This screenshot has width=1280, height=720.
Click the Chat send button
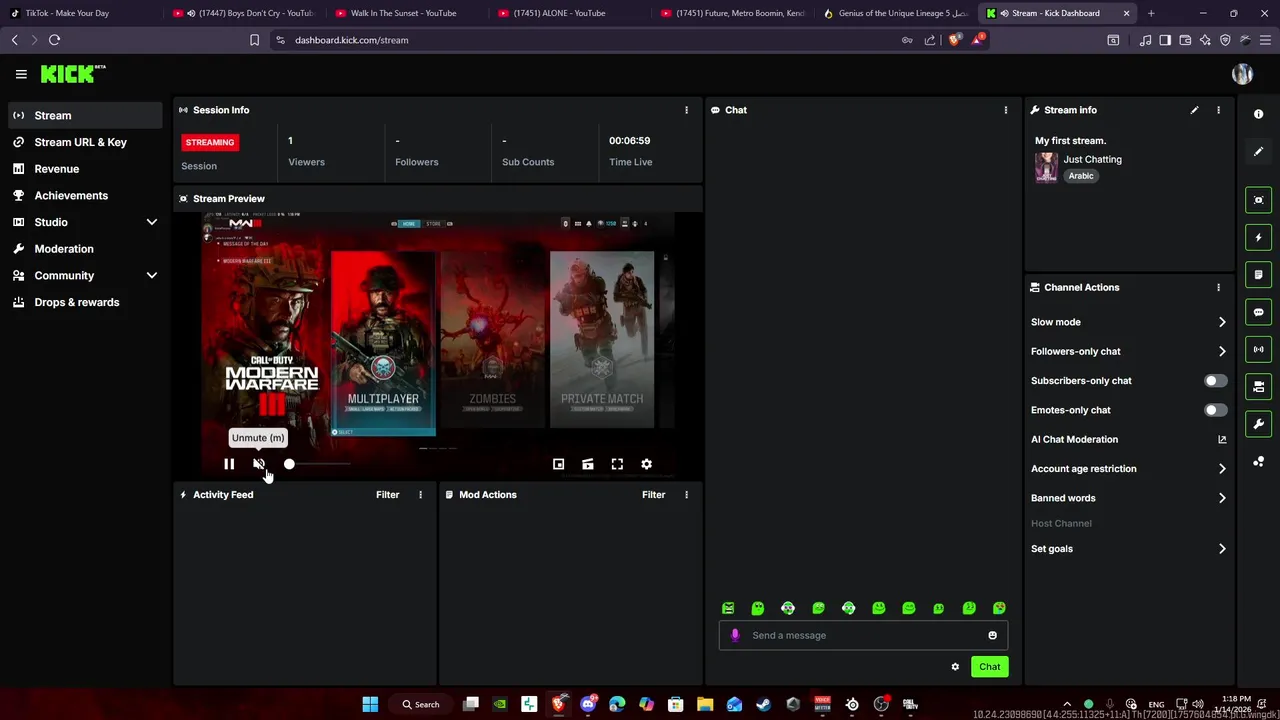pyautogui.click(x=989, y=667)
